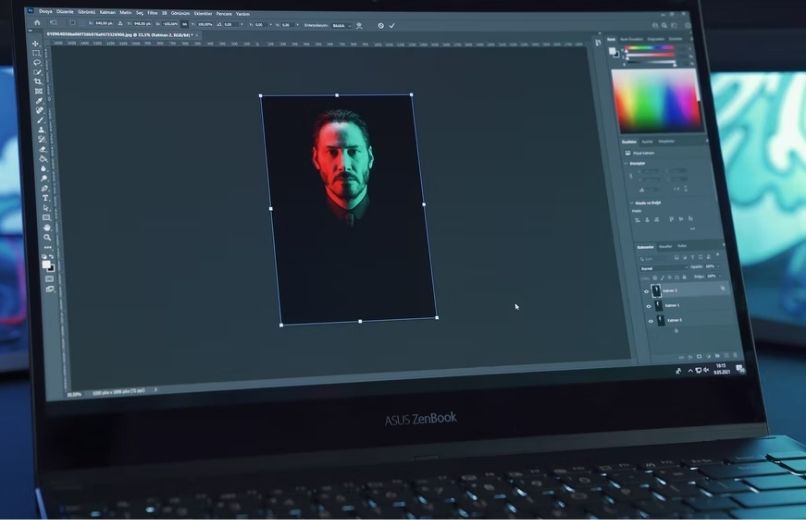Click the lock all icon in Layers panel

click(x=684, y=277)
